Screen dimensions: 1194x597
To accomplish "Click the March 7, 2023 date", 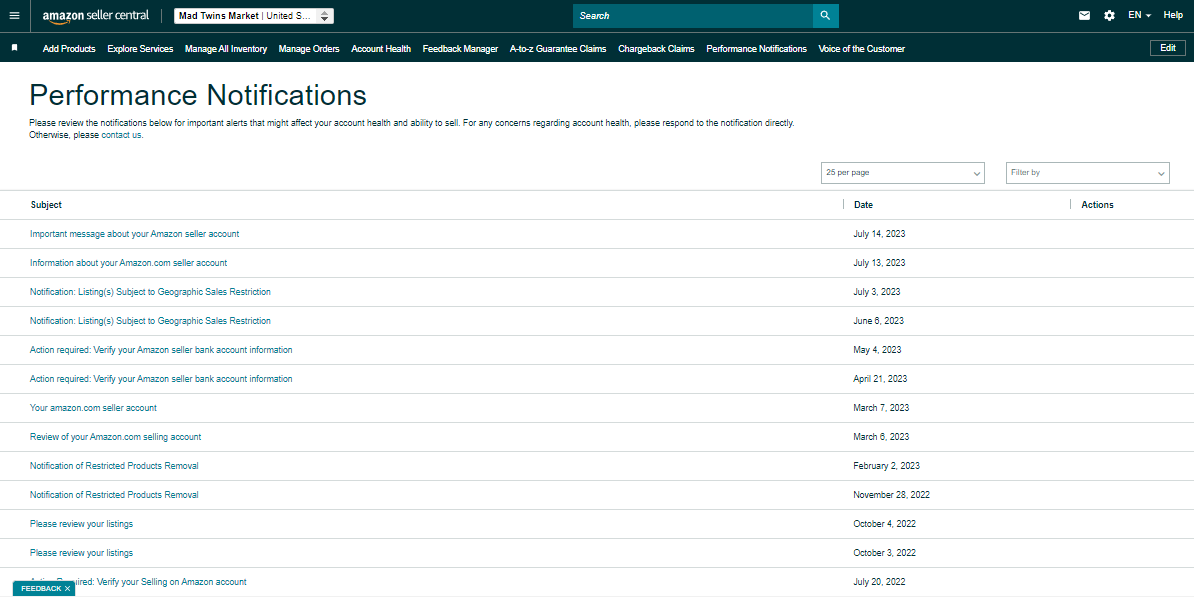I will 881,407.
